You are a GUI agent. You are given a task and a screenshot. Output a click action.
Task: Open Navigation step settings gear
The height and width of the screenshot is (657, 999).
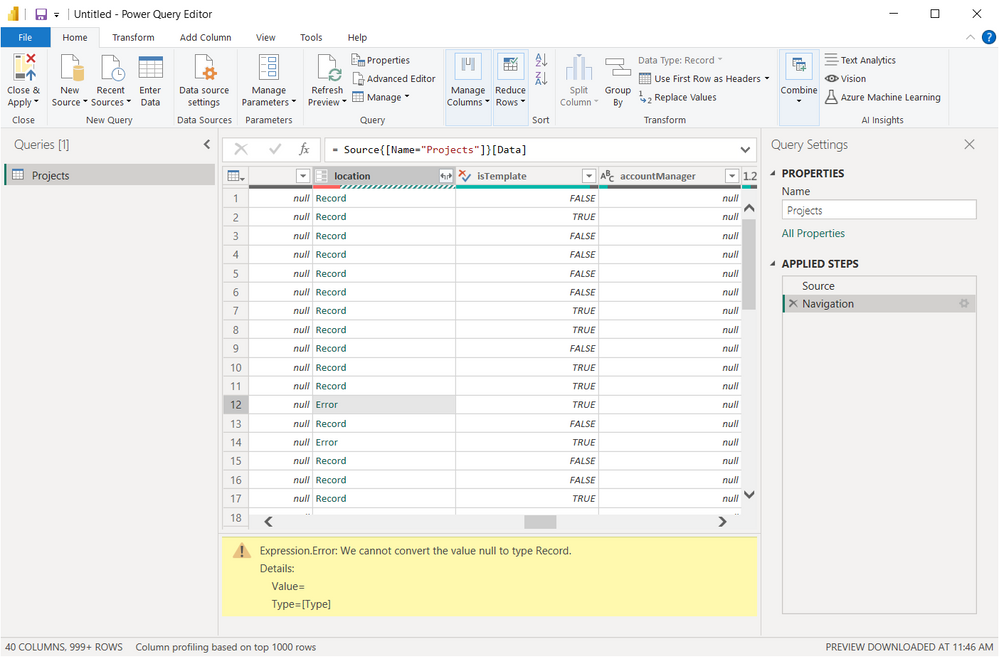[964, 304]
